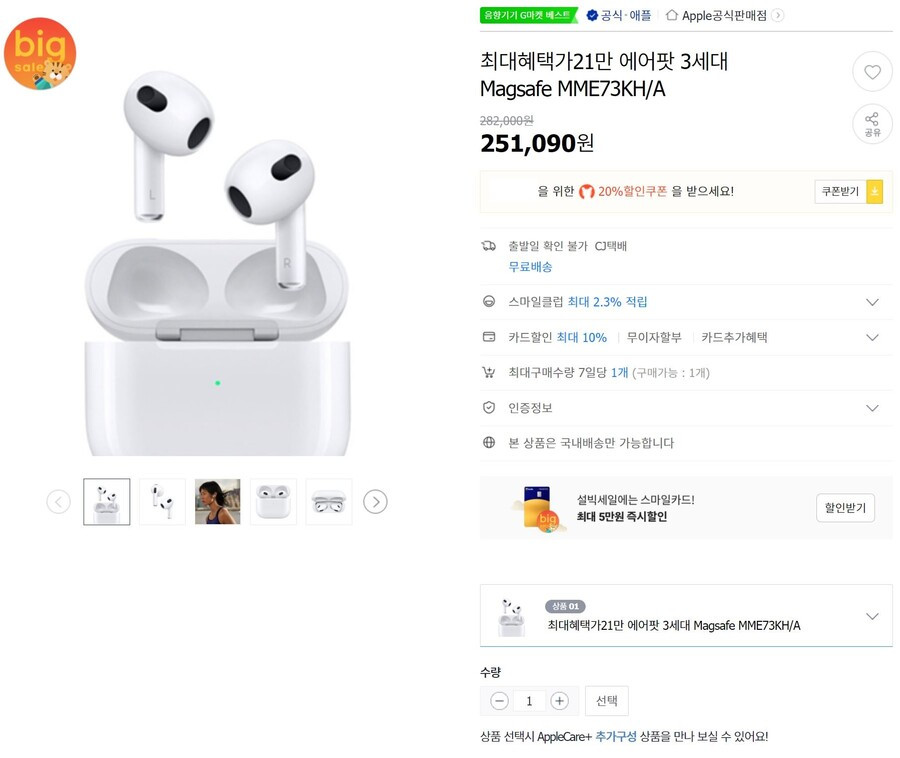Expand the card discount 최대 10% row
The height and width of the screenshot is (758, 900).
[686, 337]
